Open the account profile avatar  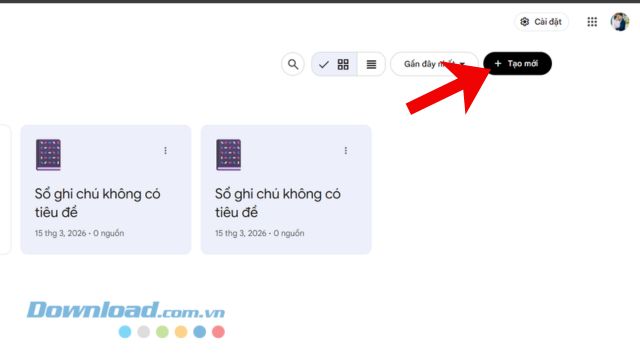[x=620, y=22]
